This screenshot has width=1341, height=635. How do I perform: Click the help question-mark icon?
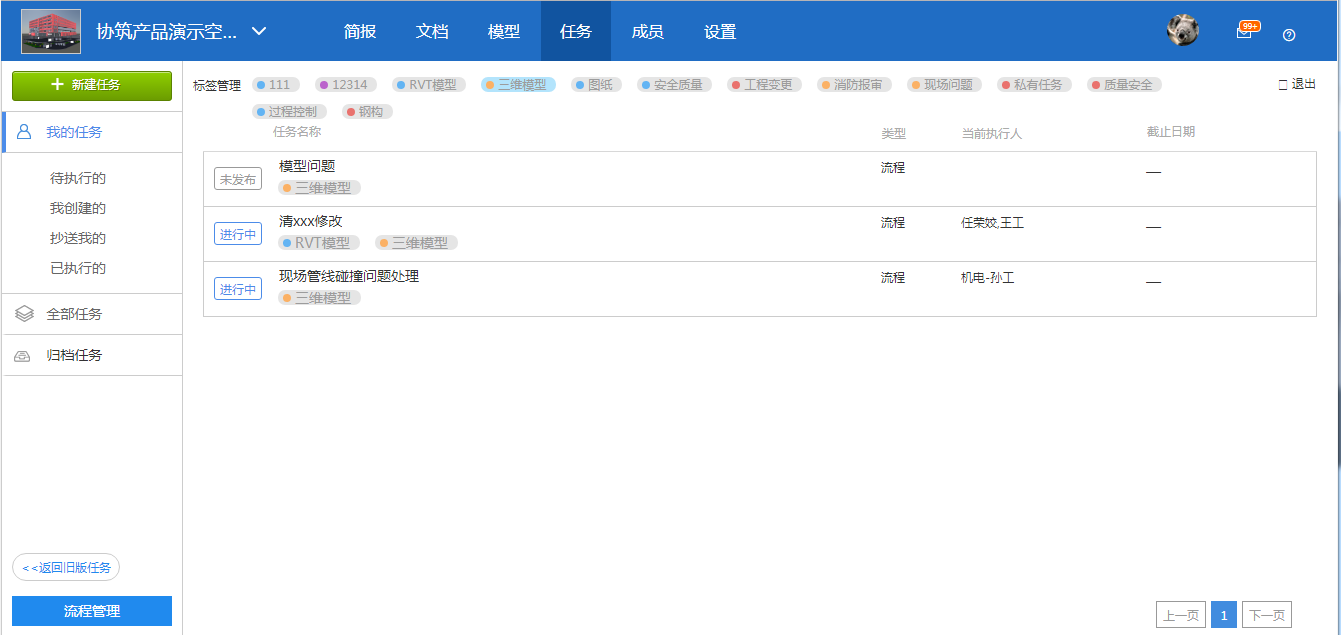pos(1289,33)
